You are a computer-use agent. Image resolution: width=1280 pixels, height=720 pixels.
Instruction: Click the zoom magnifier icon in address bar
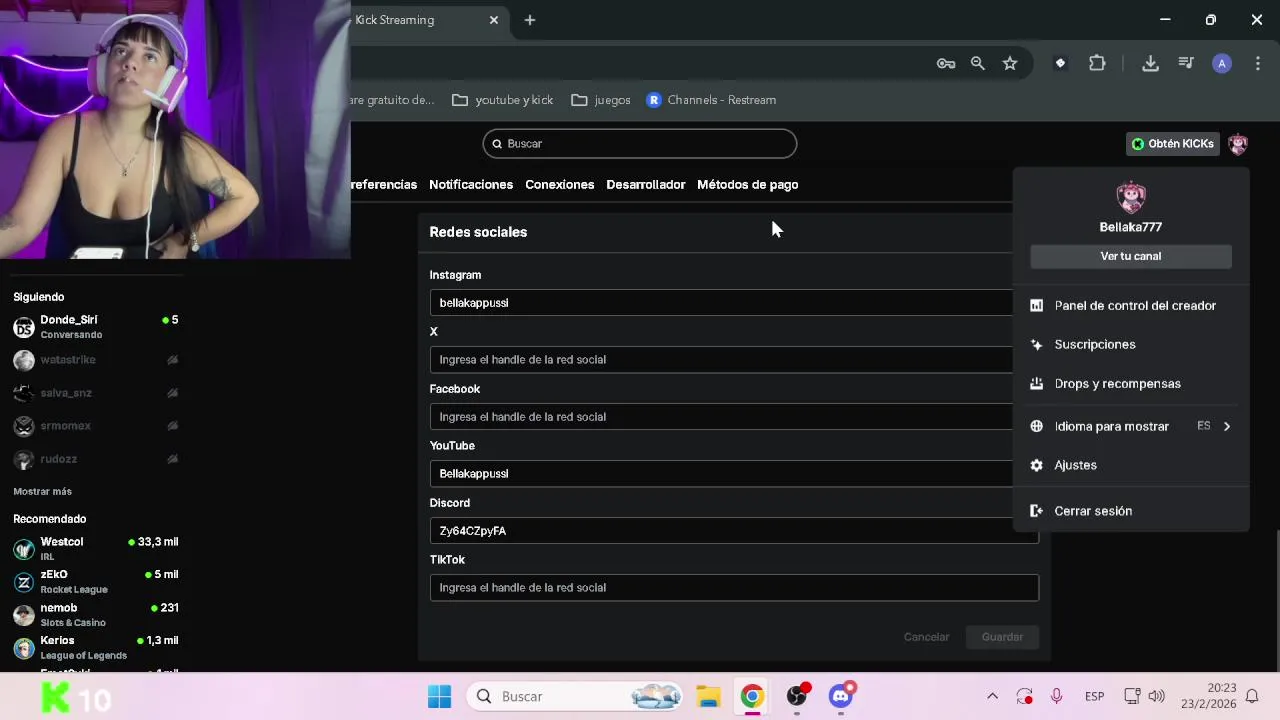pos(978,64)
